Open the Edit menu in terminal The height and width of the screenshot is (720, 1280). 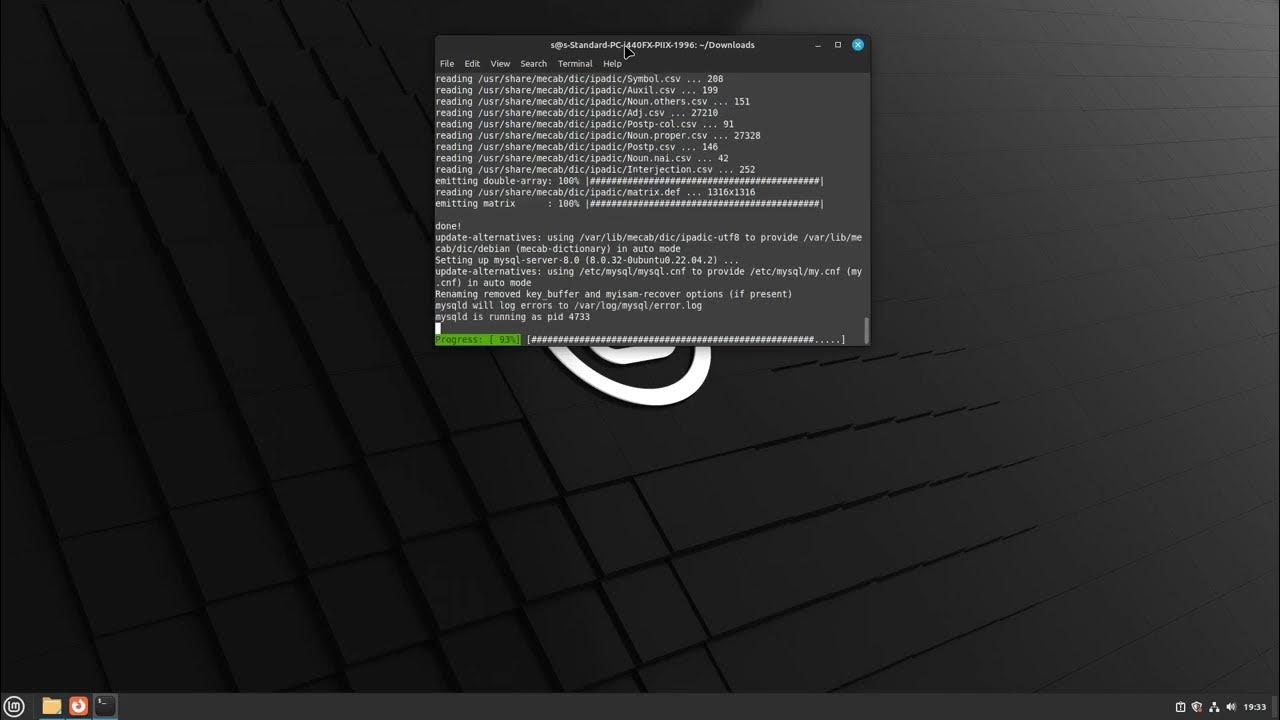tap(472, 64)
